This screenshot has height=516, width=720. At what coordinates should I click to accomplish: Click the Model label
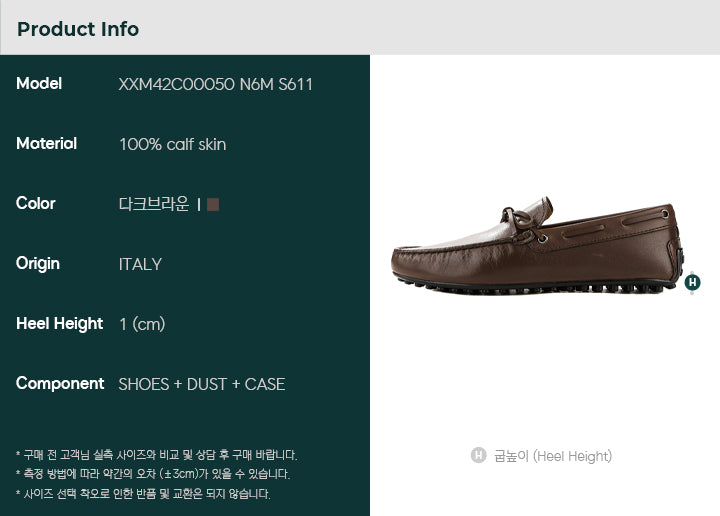pos(39,84)
